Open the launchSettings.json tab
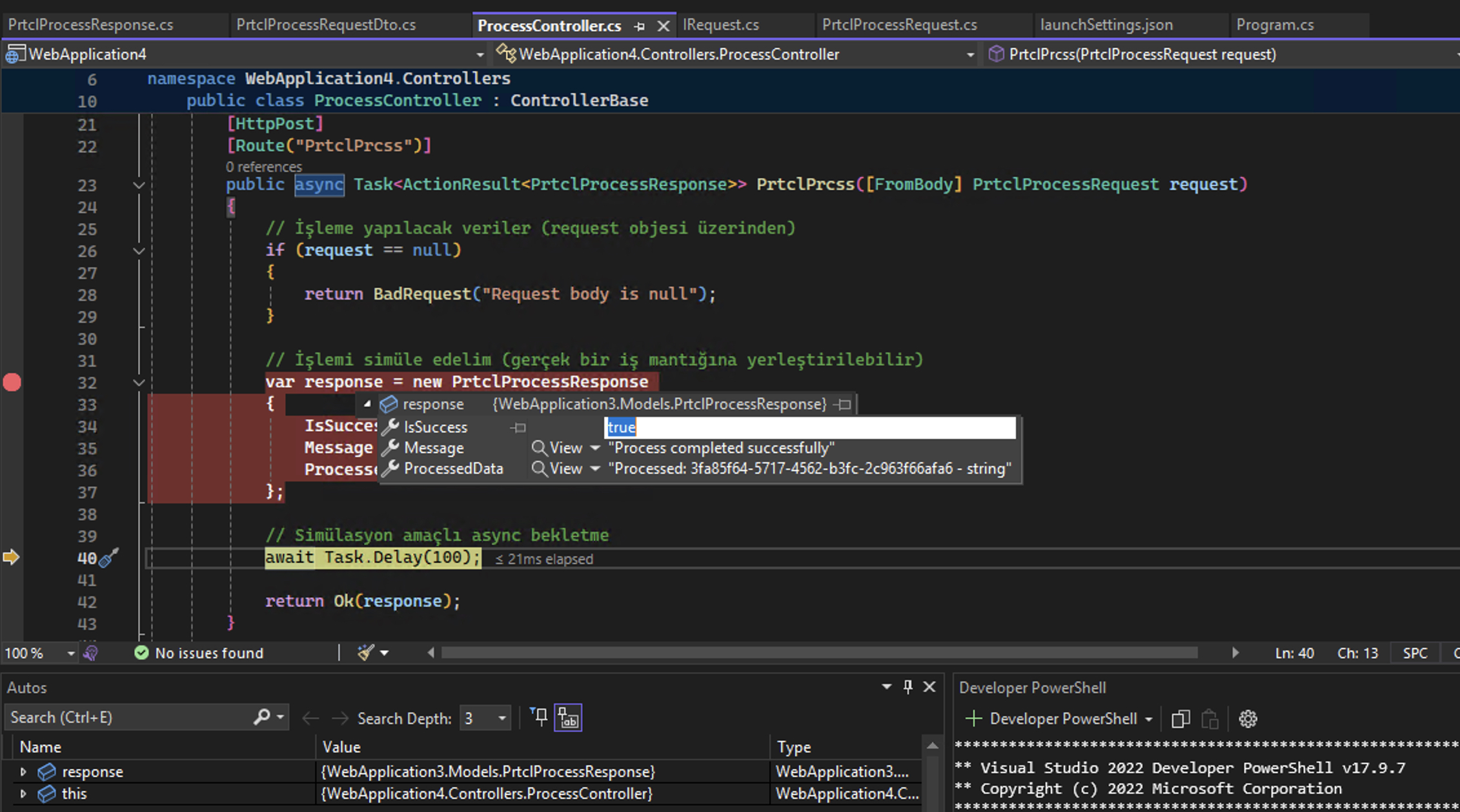Viewport: 1460px width, 812px height. tap(1106, 25)
